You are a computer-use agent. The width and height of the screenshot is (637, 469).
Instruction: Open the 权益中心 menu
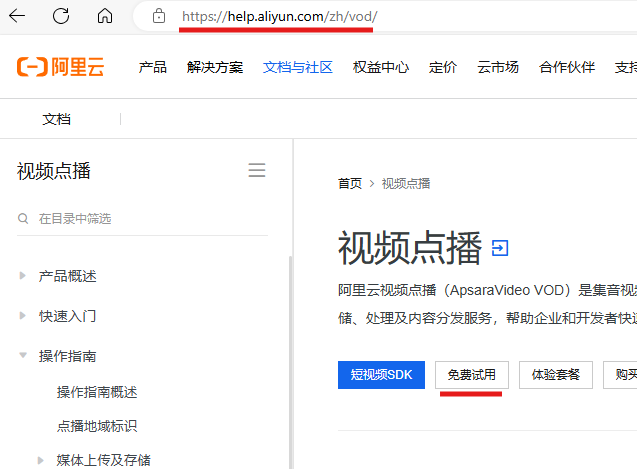click(381, 67)
